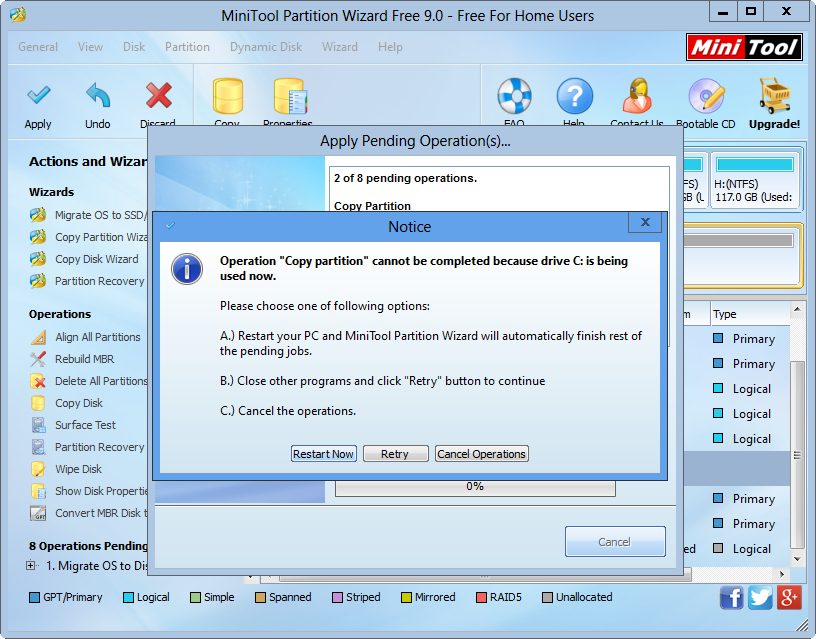Open the View menu
Image resolution: width=816 pixels, height=639 pixels.
click(90, 47)
